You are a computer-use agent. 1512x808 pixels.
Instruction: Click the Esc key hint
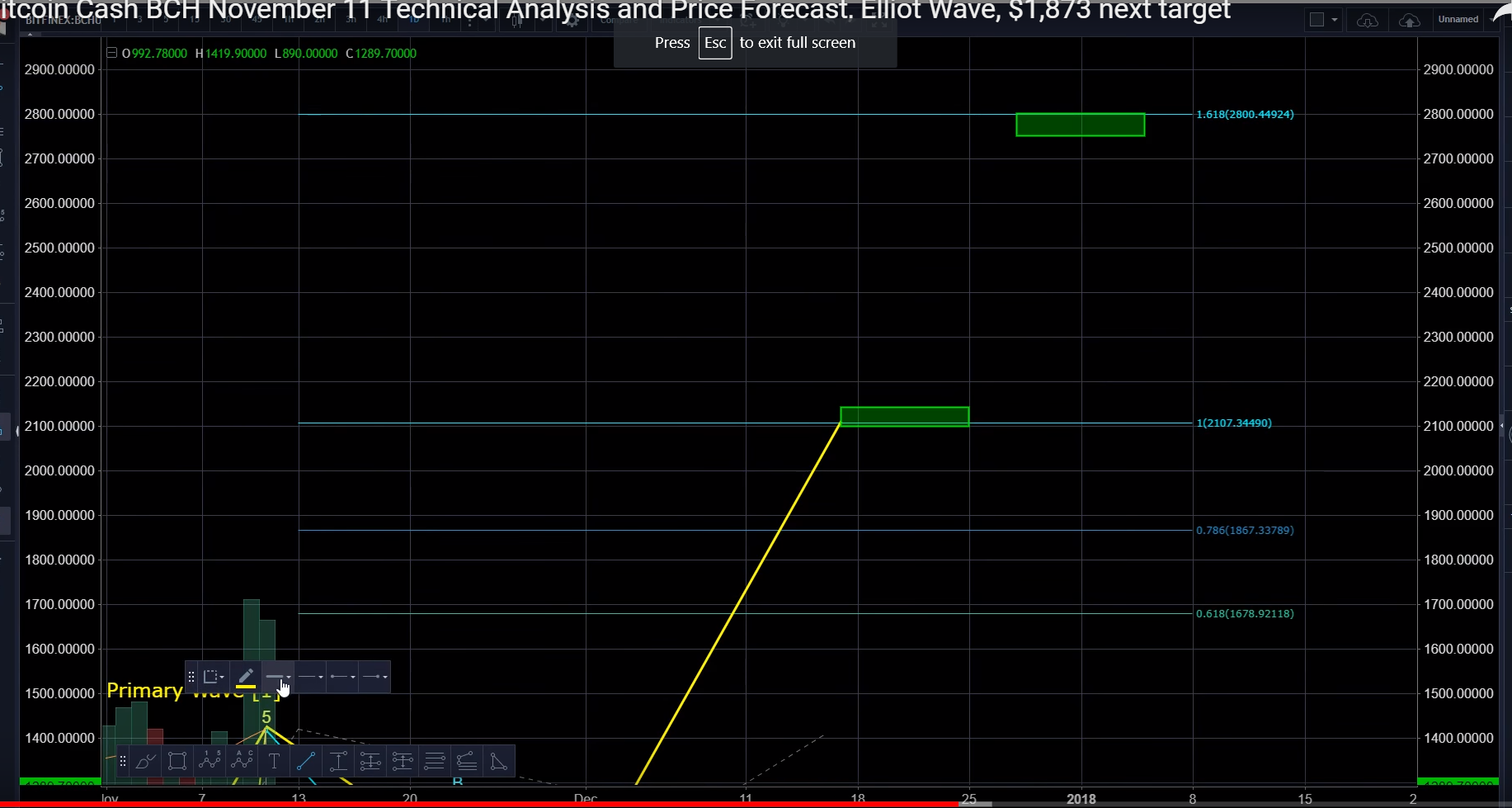715,43
